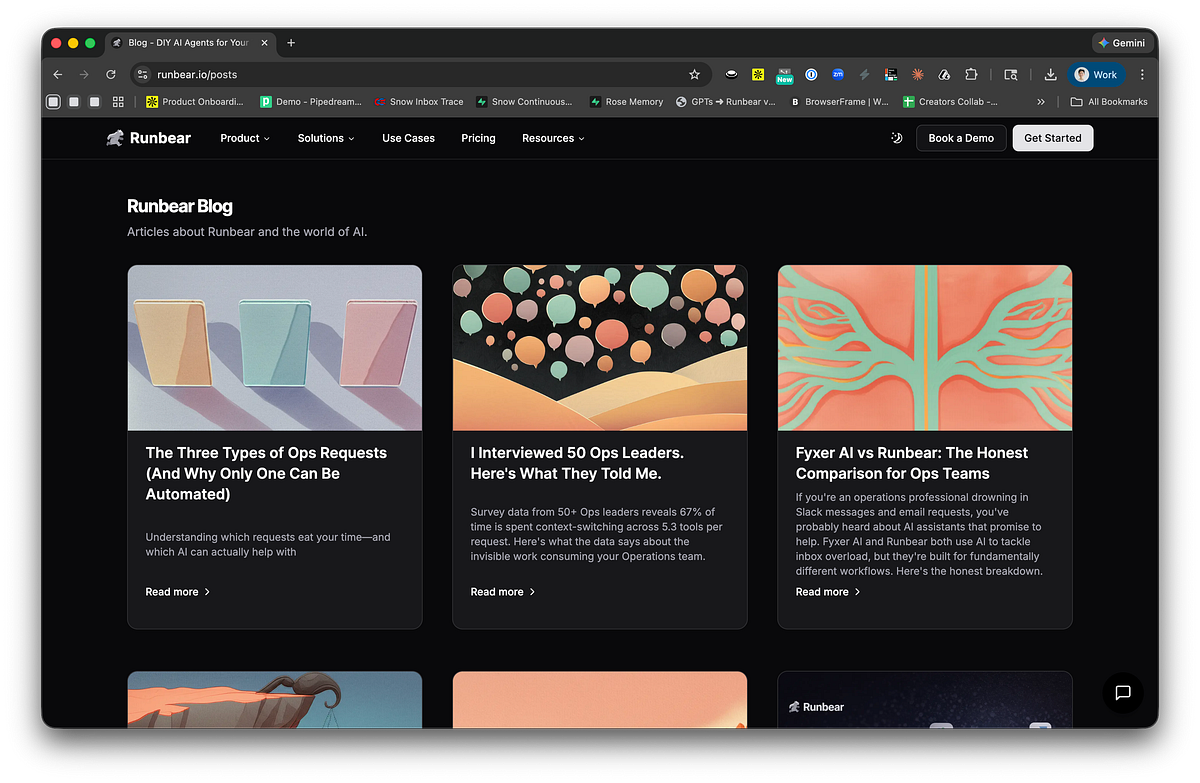1200x783 pixels.
Task: Open the balloons thumbnail for the Ops Leaders post
Action: point(599,347)
